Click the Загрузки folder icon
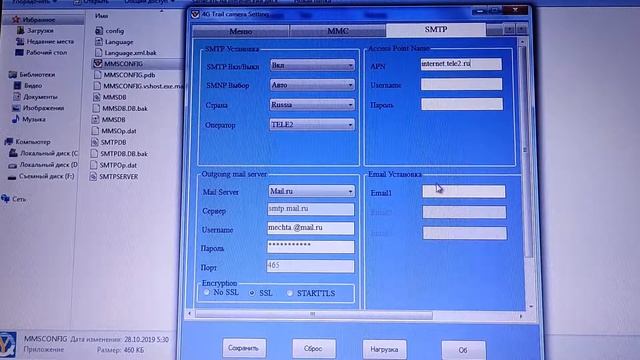This screenshot has width=640, height=360. (20, 30)
